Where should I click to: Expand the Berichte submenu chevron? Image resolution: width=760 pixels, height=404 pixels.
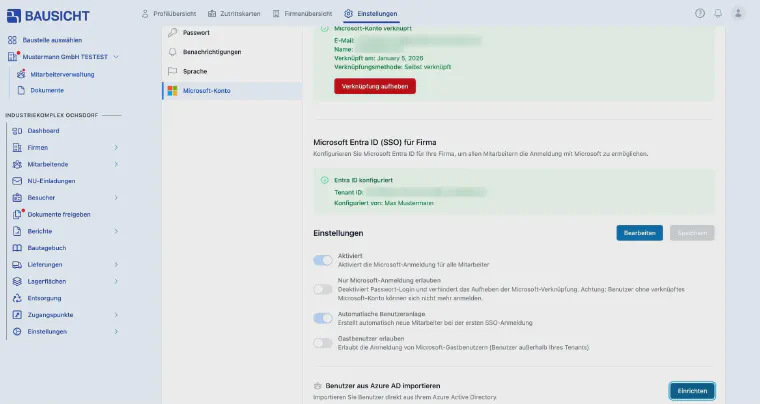pyautogui.click(x=116, y=231)
